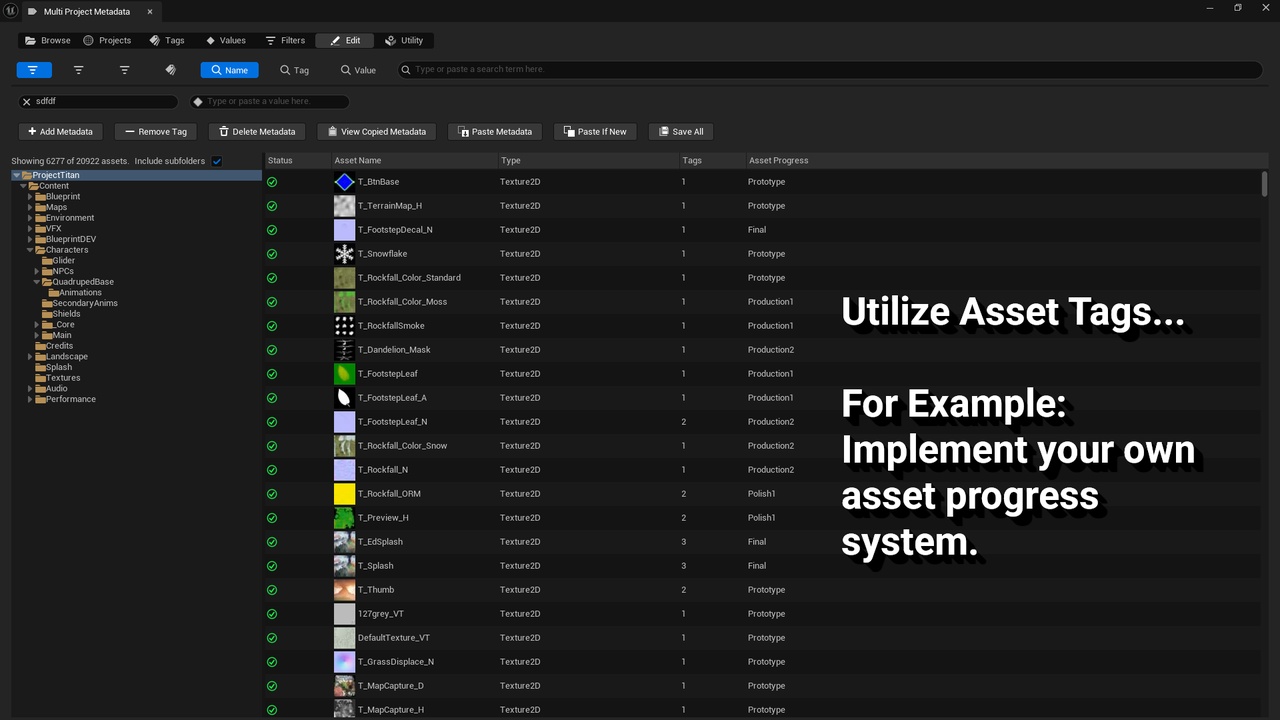Focus the search term input field
This screenshot has height=720, width=1280.
[830, 70]
